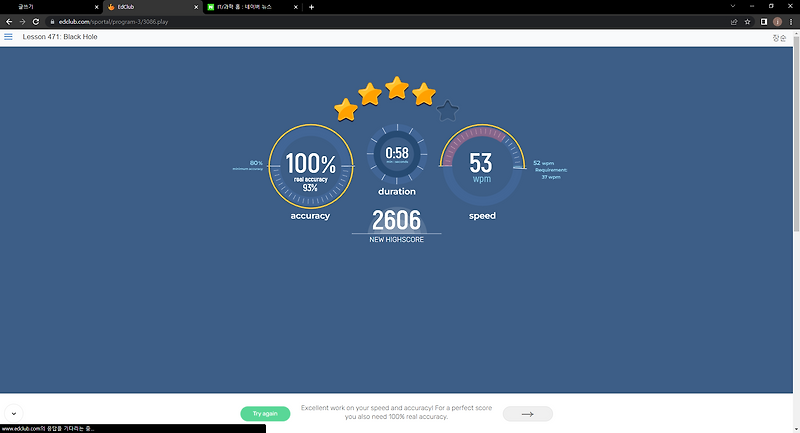The width and height of the screenshot is (800, 433).
Task: Click the Try again button
Action: click(x=265, y=414)
